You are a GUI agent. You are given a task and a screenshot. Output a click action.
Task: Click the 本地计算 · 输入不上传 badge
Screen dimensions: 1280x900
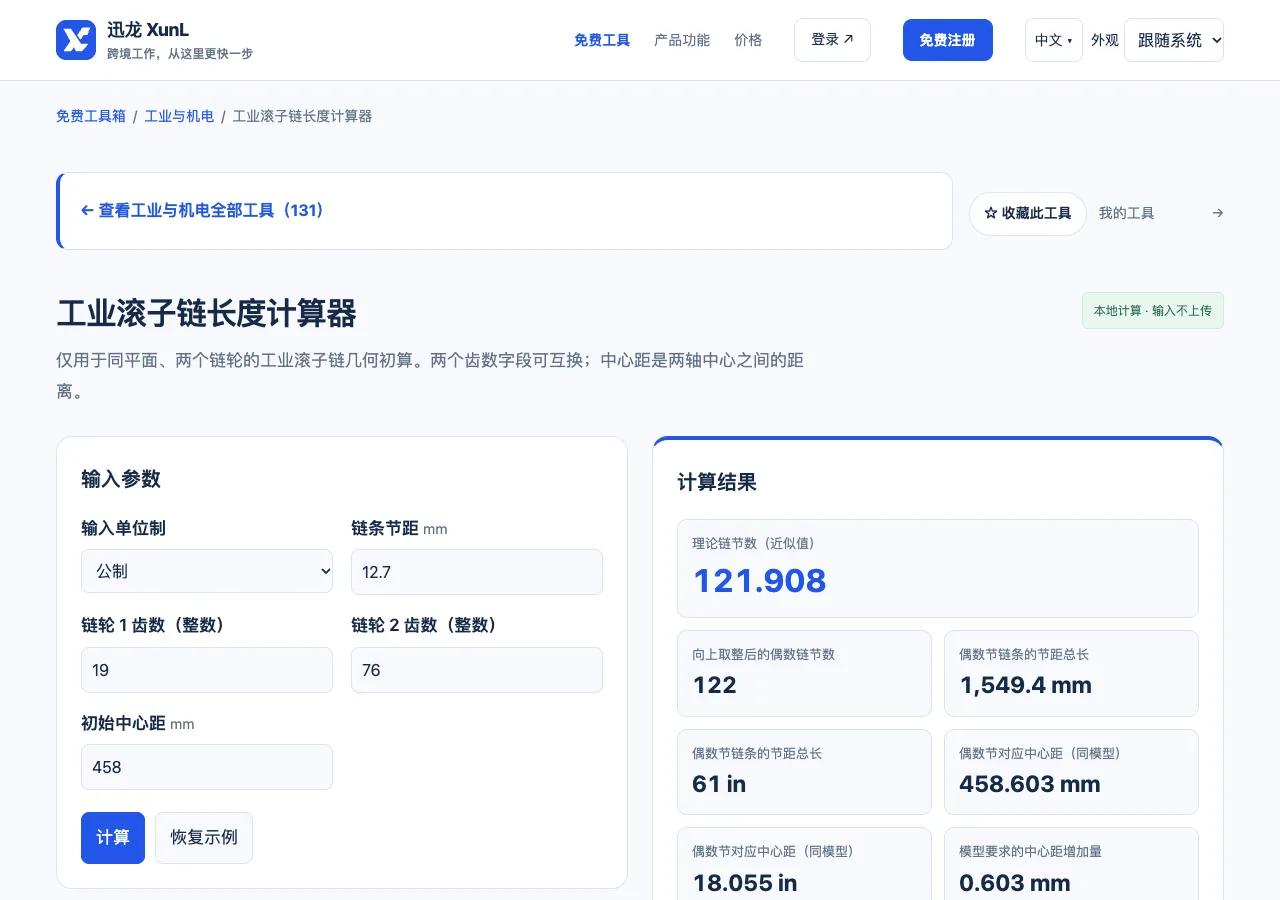[1153, 311]
